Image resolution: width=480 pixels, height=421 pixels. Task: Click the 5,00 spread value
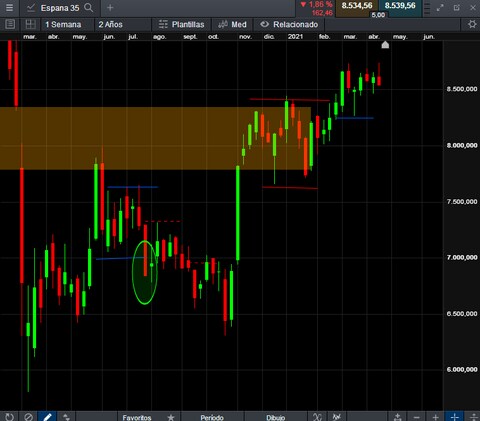[x=378, y=15]
